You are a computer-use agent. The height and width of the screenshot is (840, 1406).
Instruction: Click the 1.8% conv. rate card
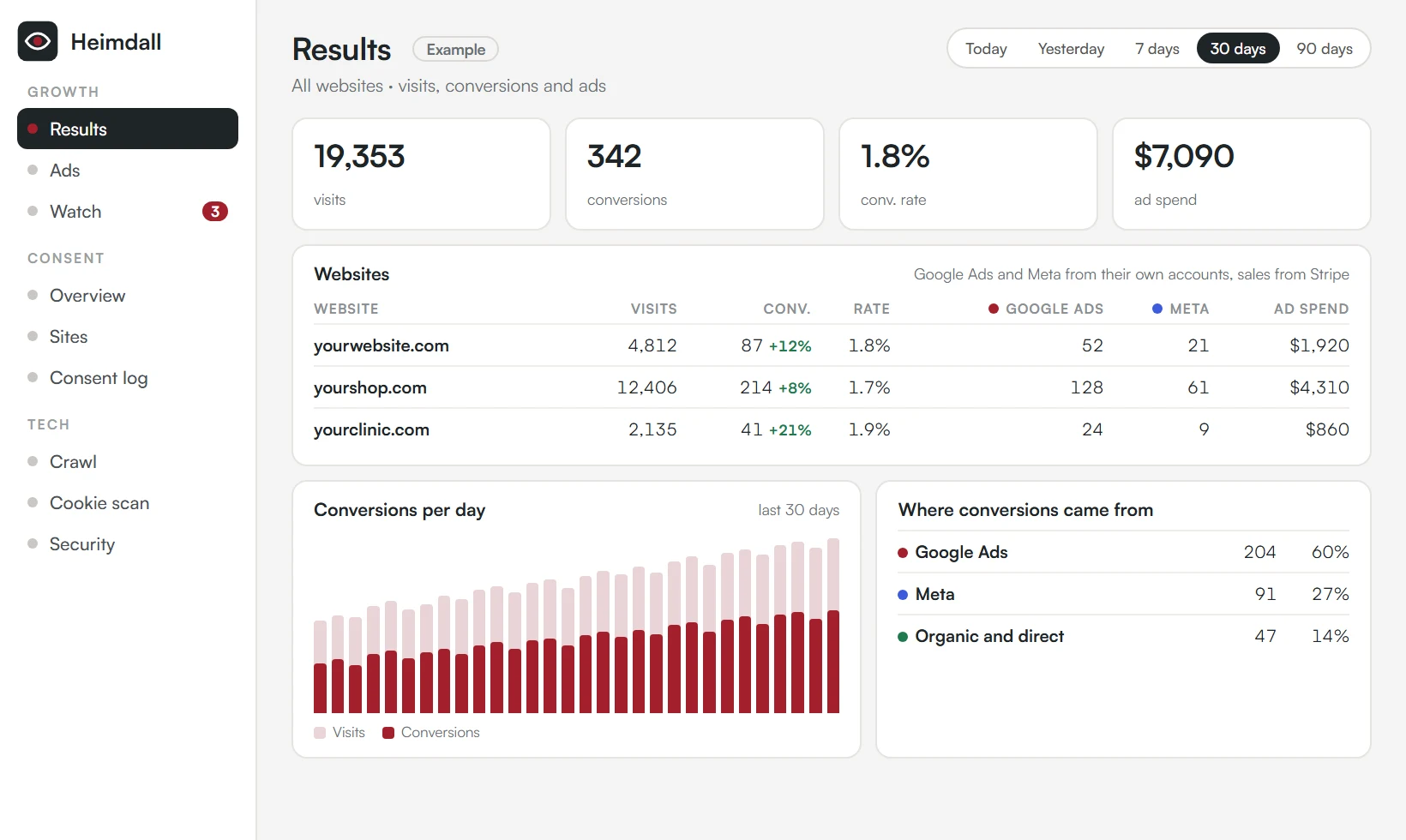tap(968, 174)
